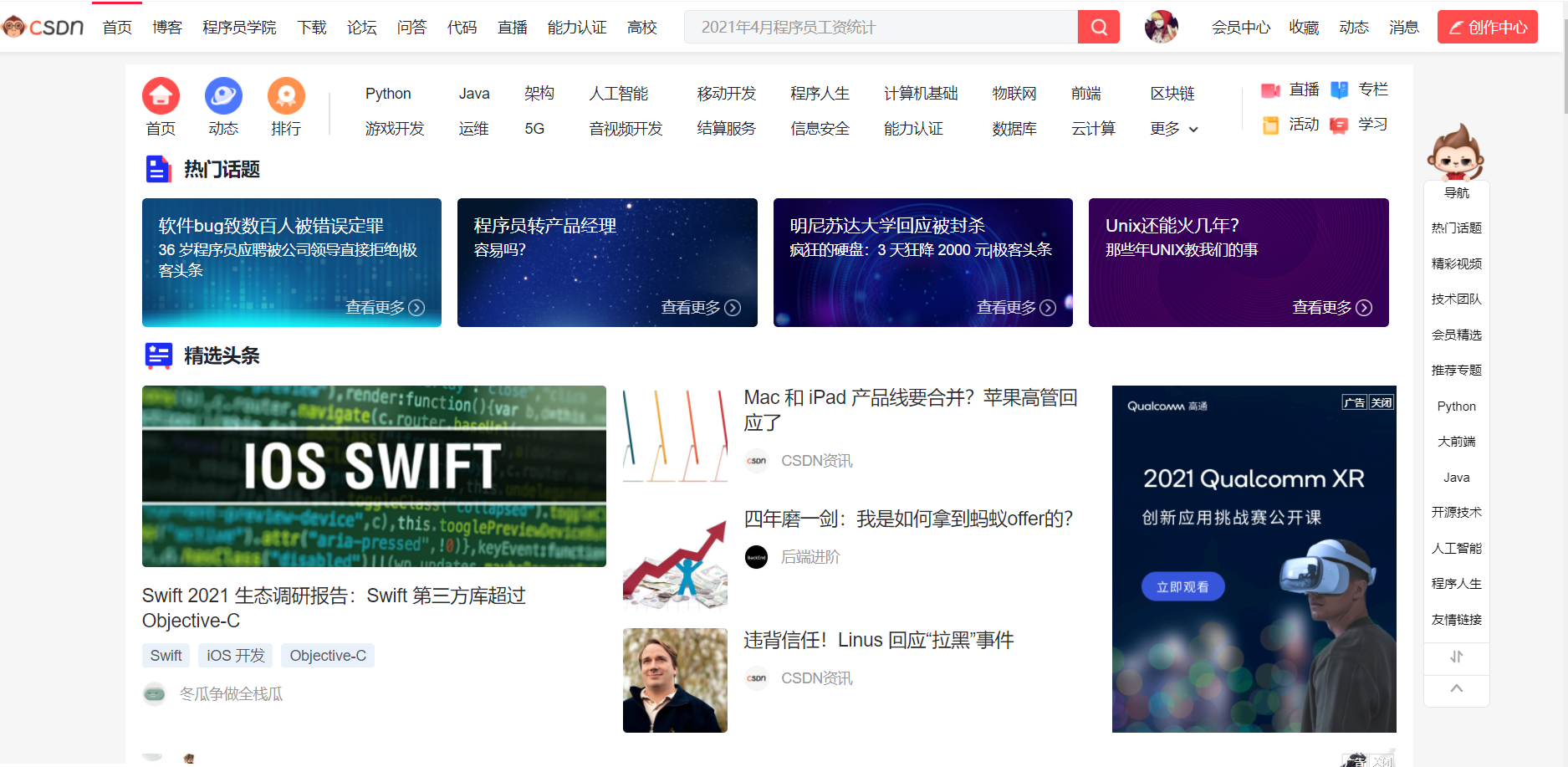Open 下载 in top navigation
The image size is (1568, 767).
pos(312,28)
